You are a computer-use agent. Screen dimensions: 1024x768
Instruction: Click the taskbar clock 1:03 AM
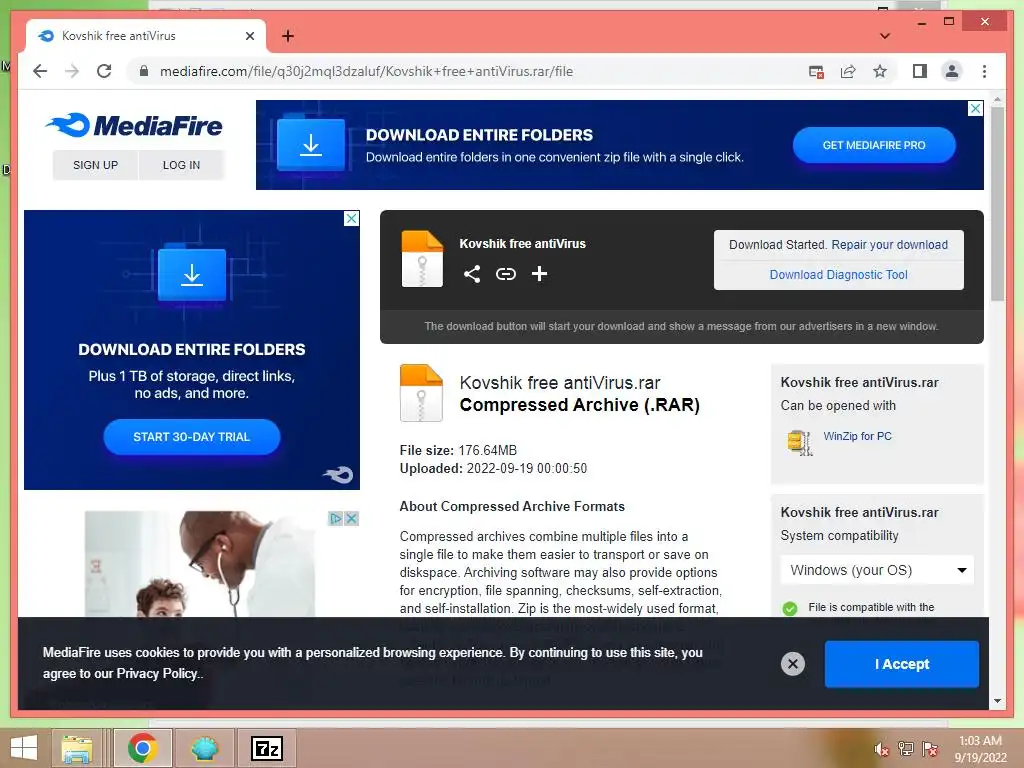pos(980,741)
